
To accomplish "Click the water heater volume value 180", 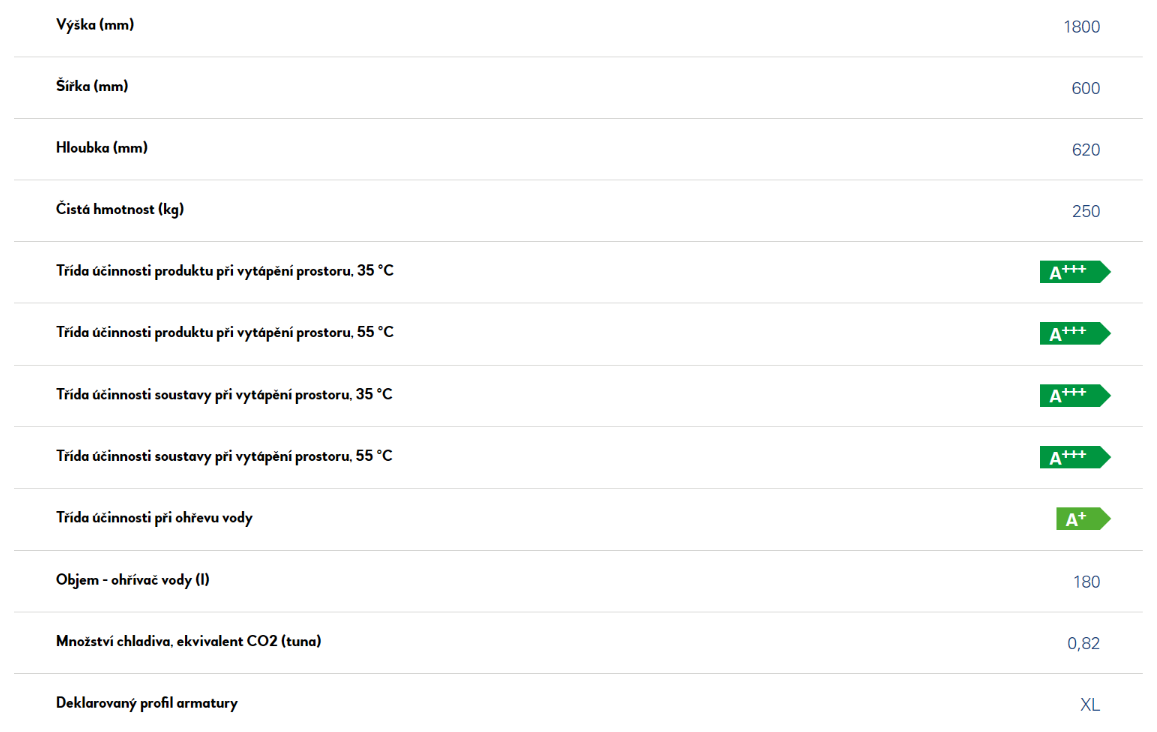I will (x=1086, y=582).
